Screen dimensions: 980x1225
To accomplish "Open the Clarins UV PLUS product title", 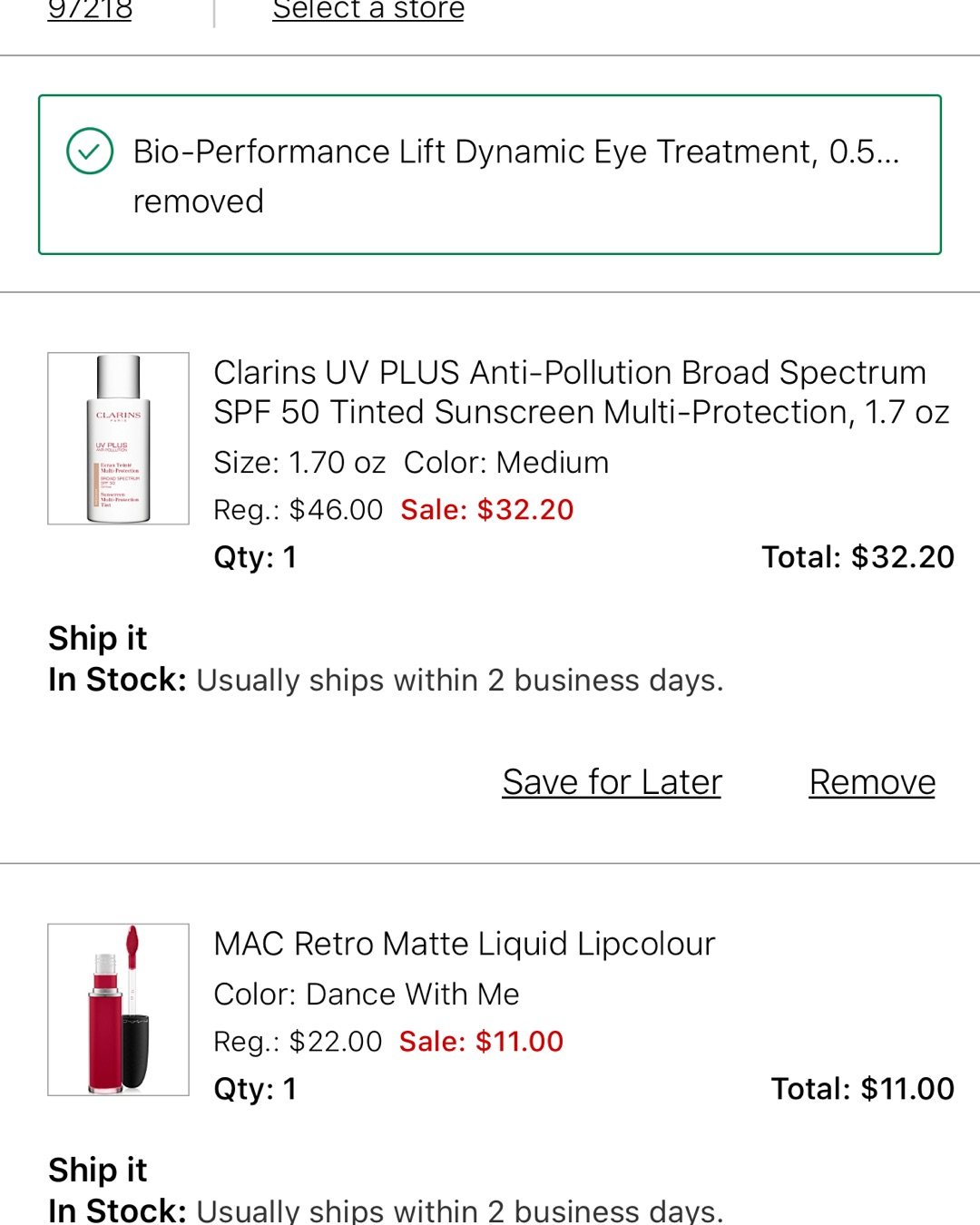I will (x=581, y=392).
